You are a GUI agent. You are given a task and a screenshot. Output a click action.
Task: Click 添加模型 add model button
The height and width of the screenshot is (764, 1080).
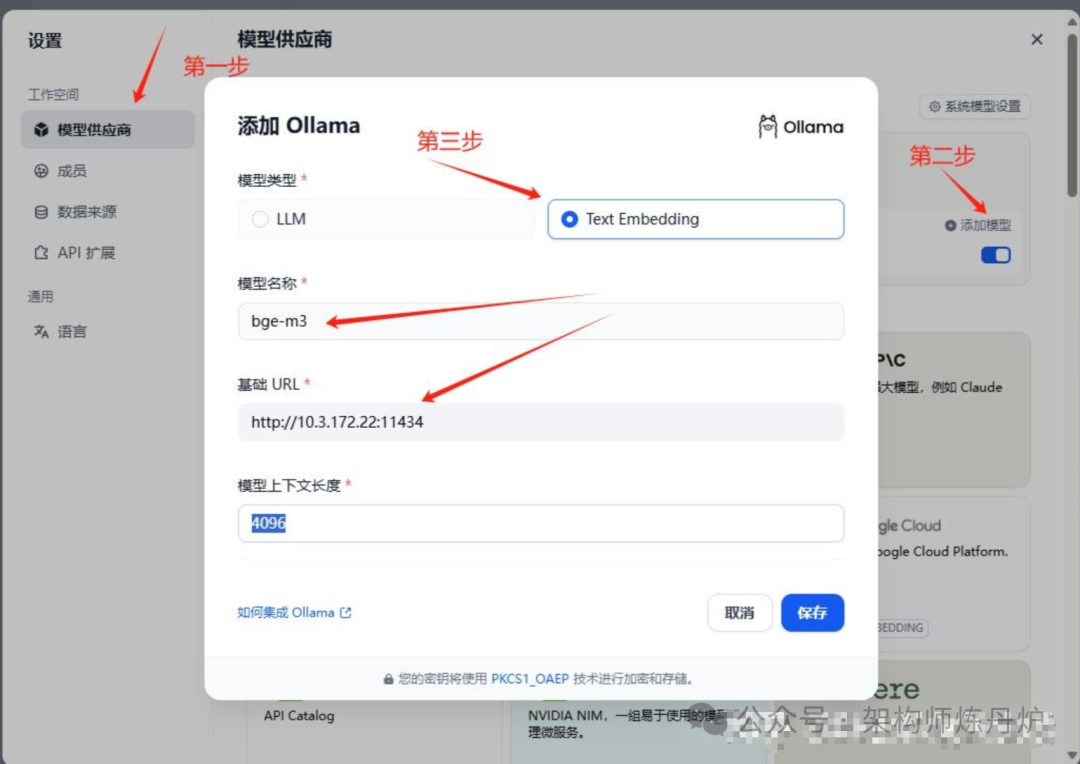tap(978, 225)
